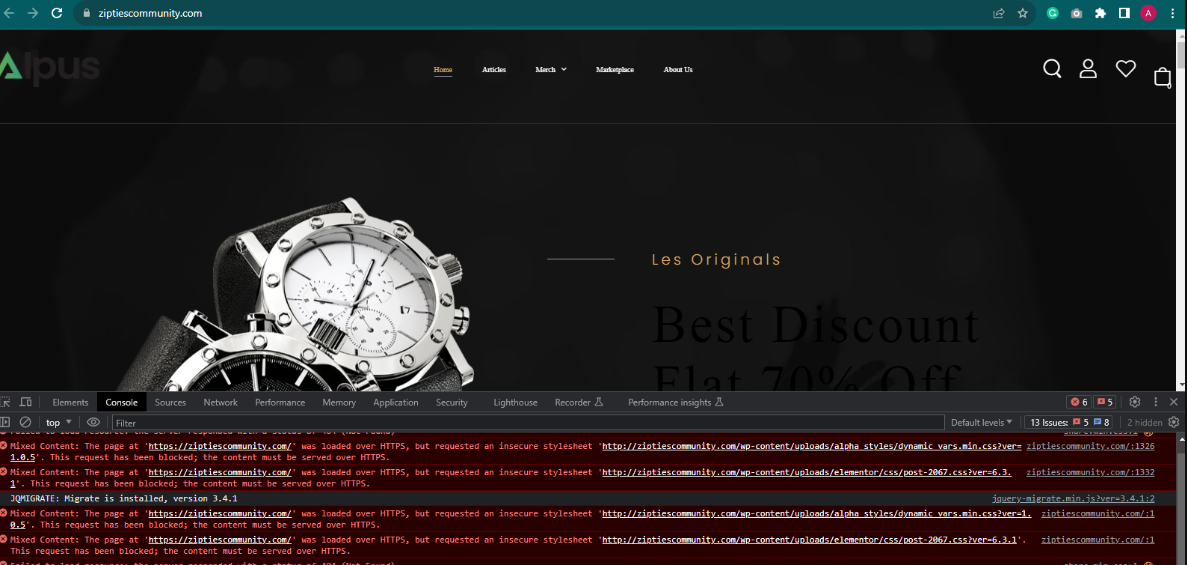Image resolution: width=1187 pixels, height=565 pixels.
Task: Go back with the browser back arrow
Action: (x=9, y=13)
